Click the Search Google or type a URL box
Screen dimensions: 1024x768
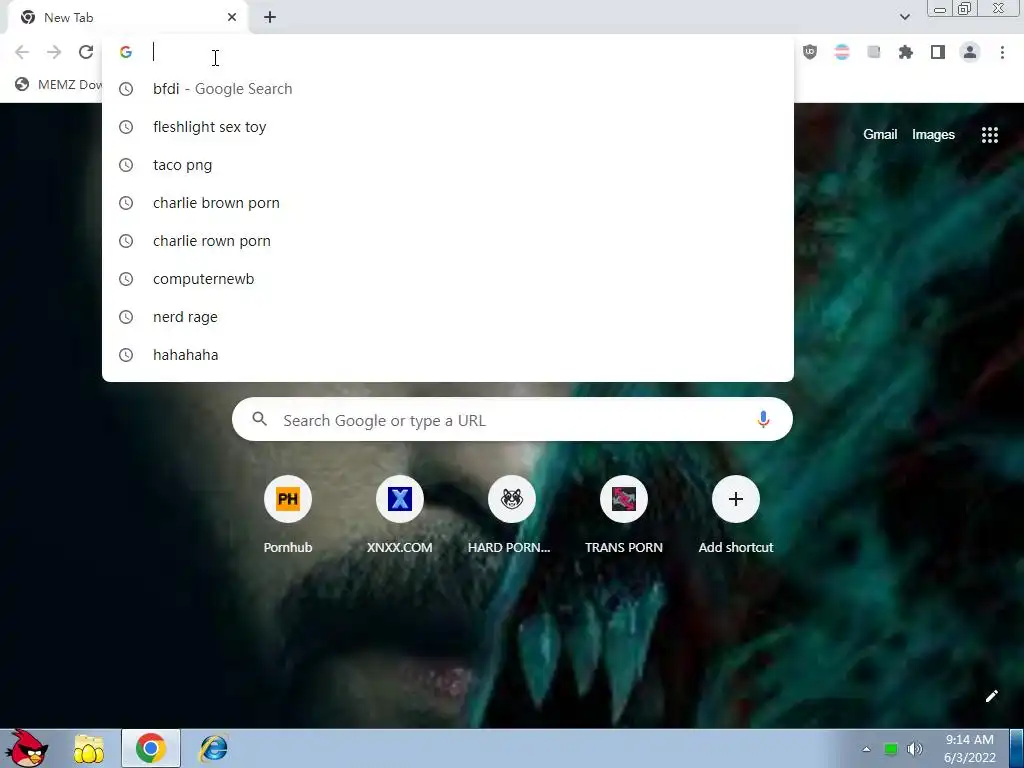[x=512, y=419]
